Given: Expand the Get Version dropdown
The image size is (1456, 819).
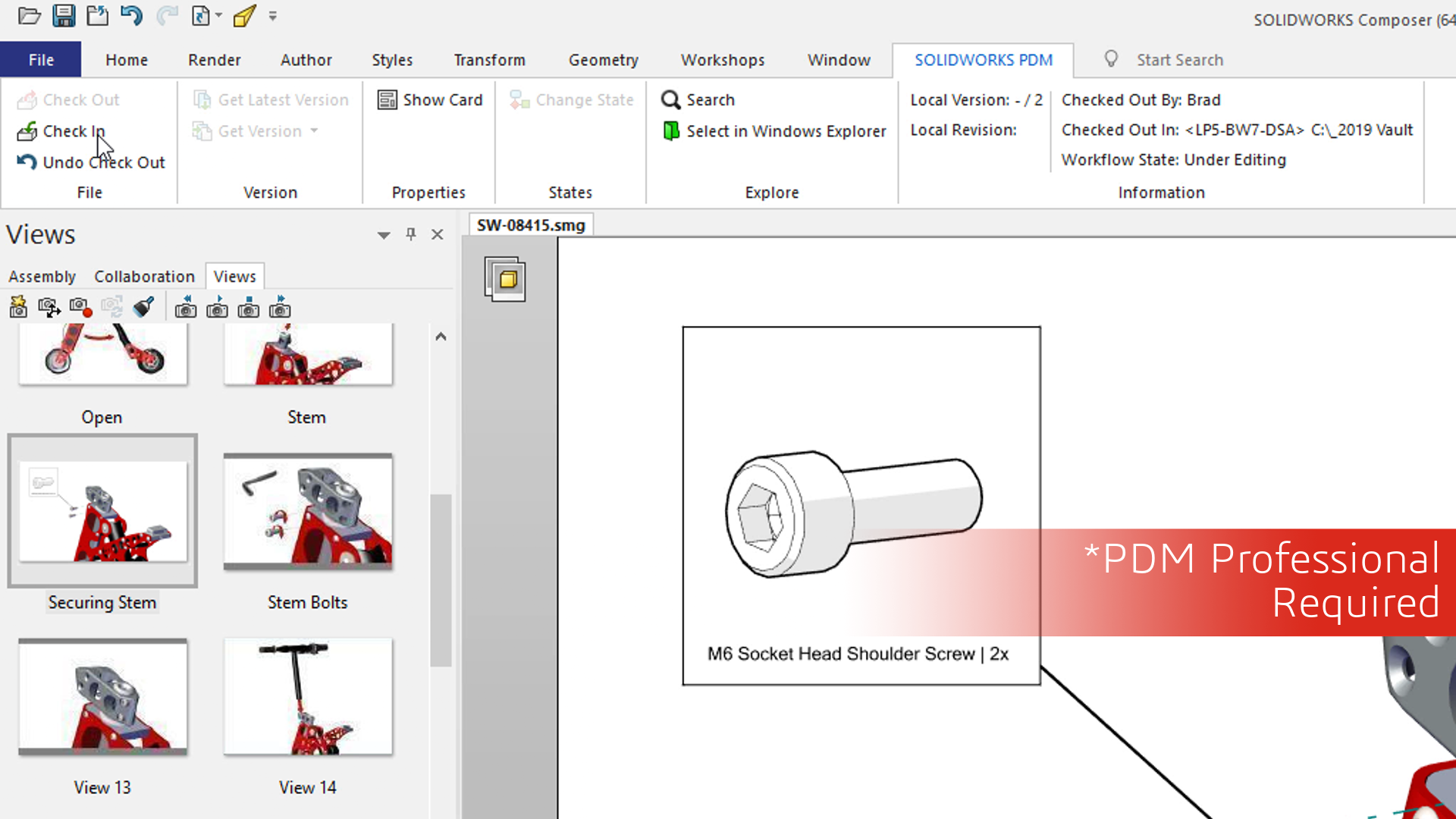Looking at the screenshot, I should click(x=314, y=130).
